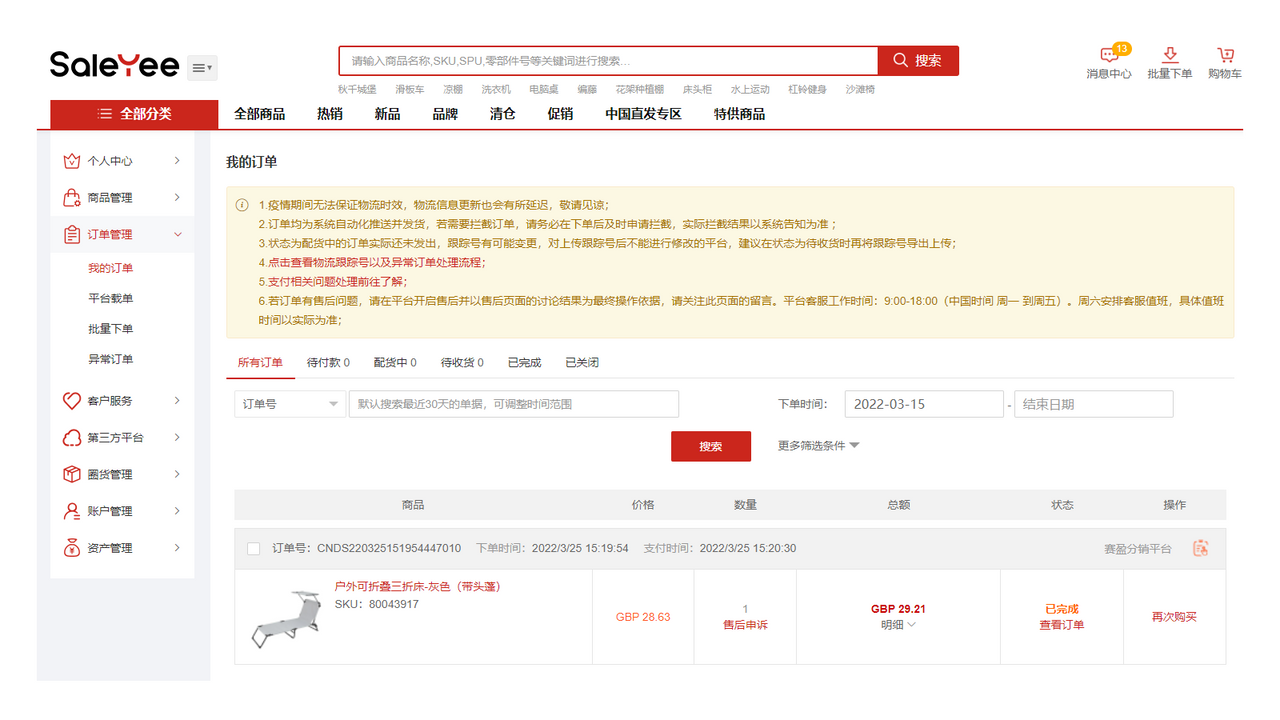Viewport: 1280px width, 720px height.
Task: Click the 水上运动 hot keyword
Action: (x=750, y=90)
